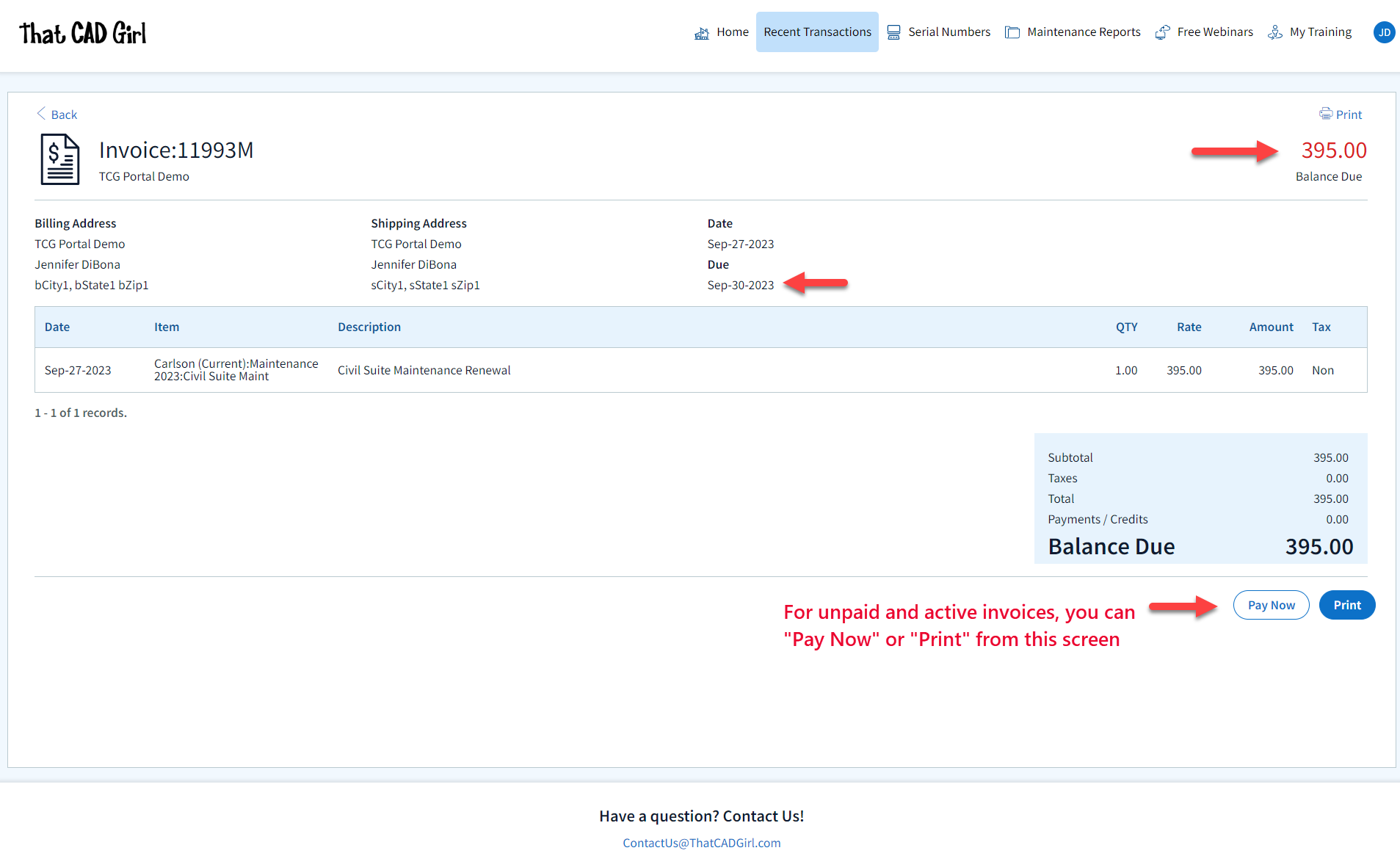Click the Serial Numbers computer icon
The width and height of the screenshot is (1400, 867).
click(893, 32)
